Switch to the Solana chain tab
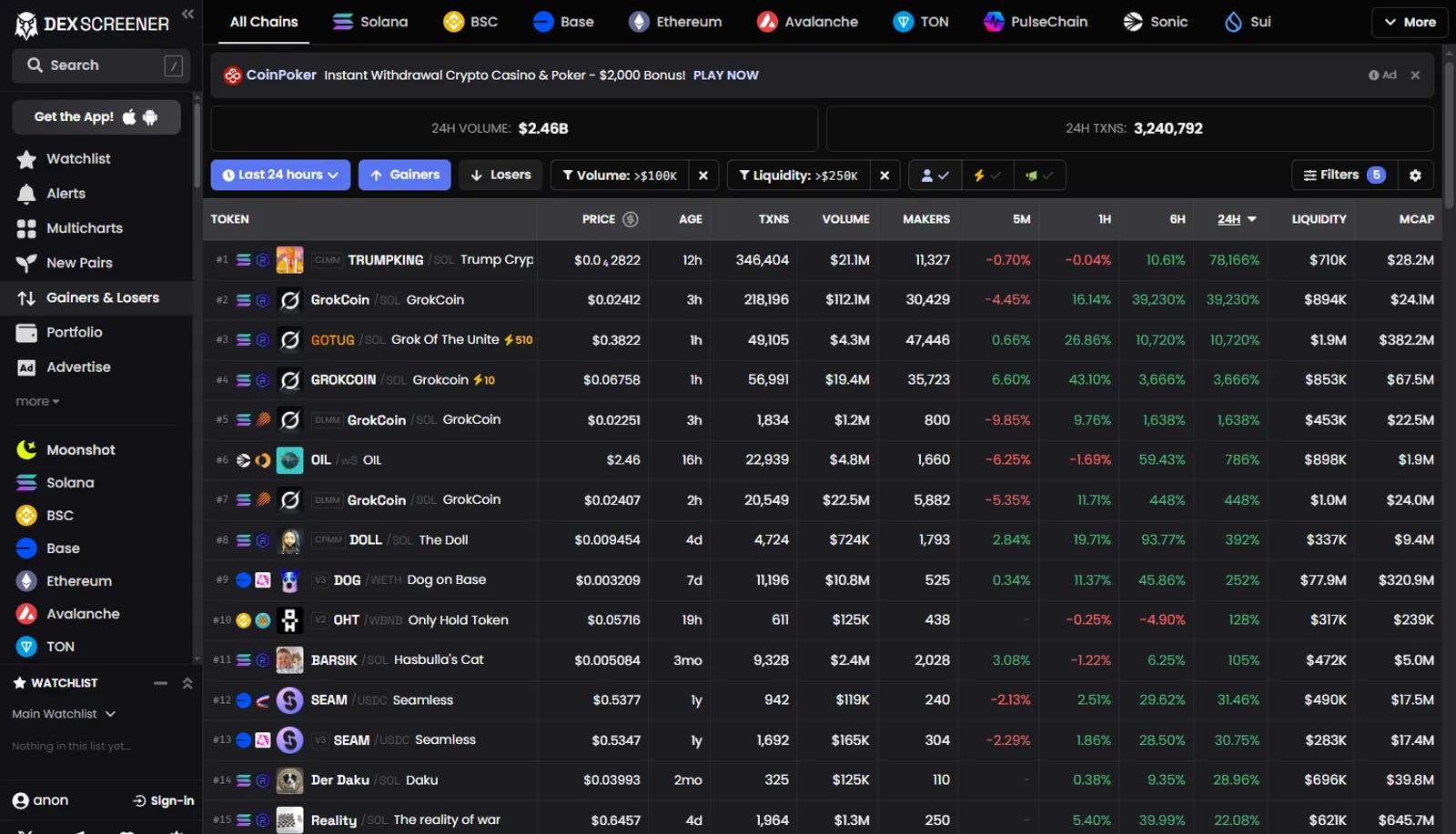This screenshot has width=1456, height=834. [x=370, y=22]
